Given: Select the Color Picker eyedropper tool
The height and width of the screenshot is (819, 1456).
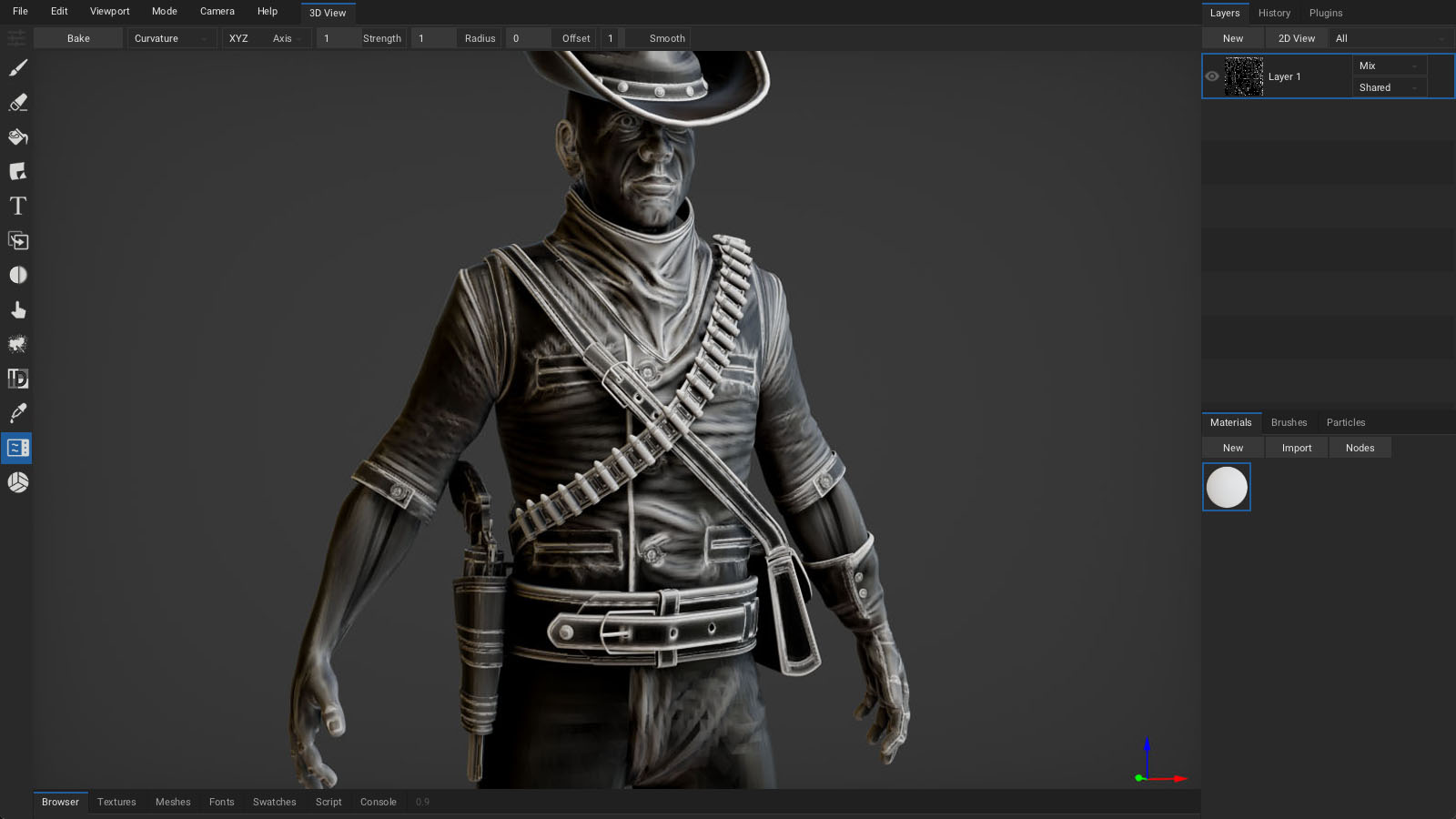Looking at the screenshot, I should 18,413.
